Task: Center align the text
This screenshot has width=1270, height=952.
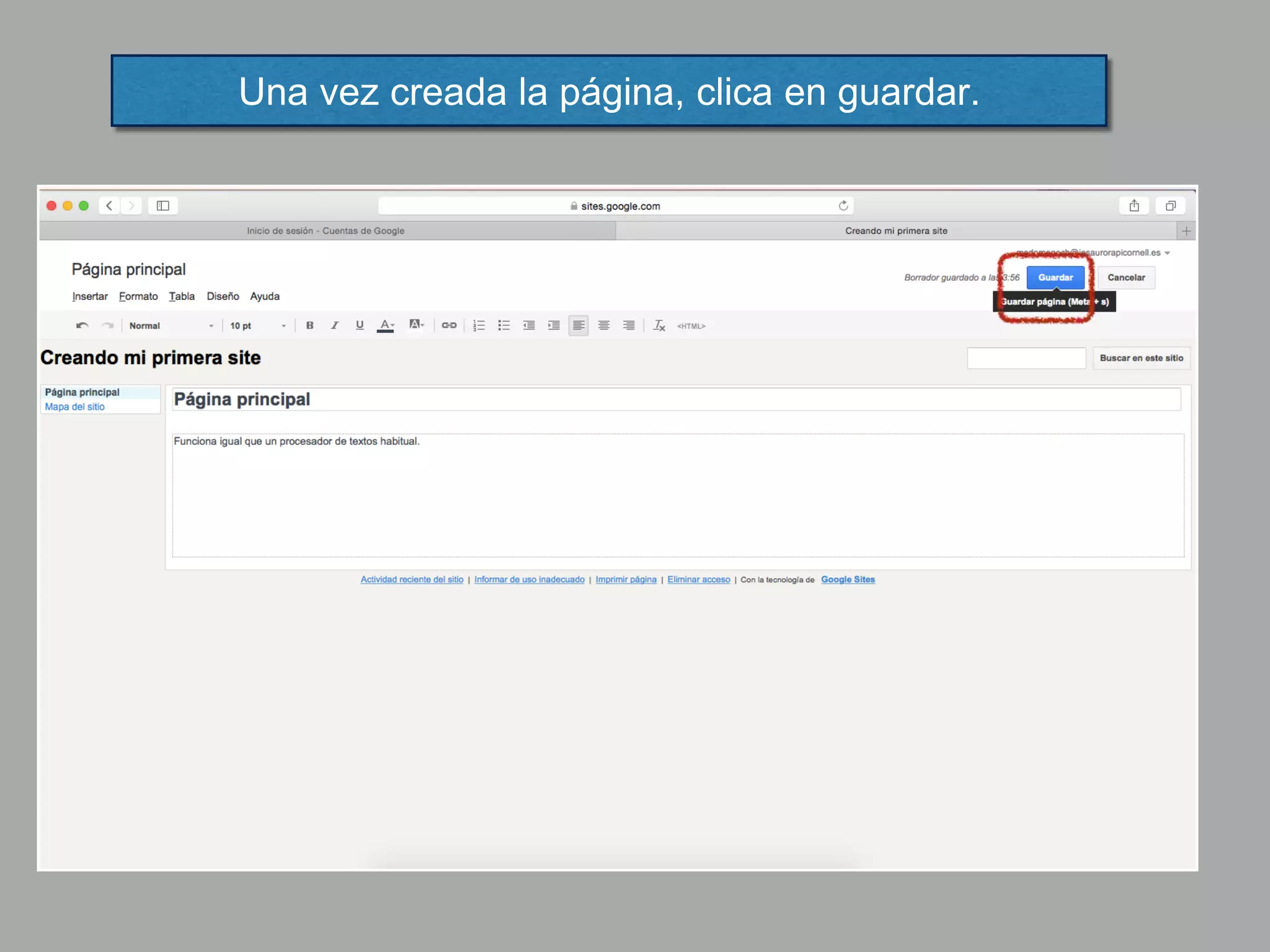Action: pos(604,325)
